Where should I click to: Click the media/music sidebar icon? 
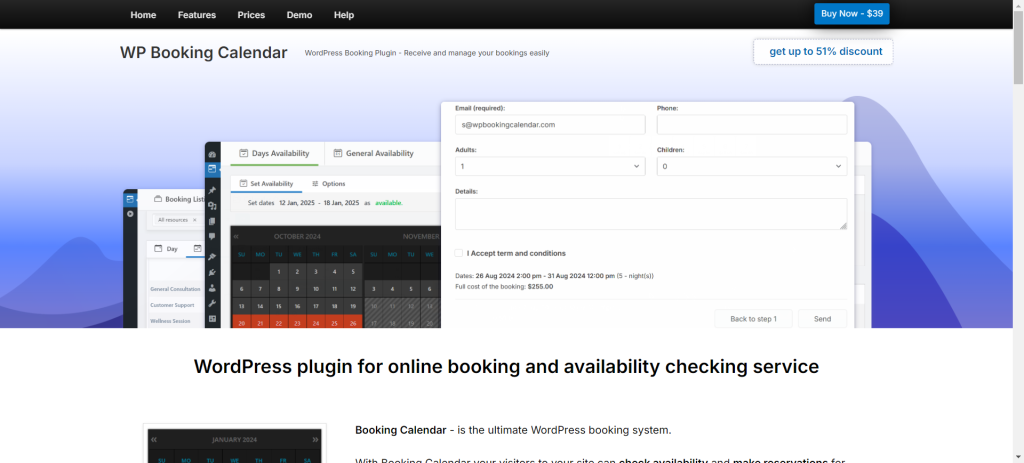pyautogui.click(x=212, y=206)
